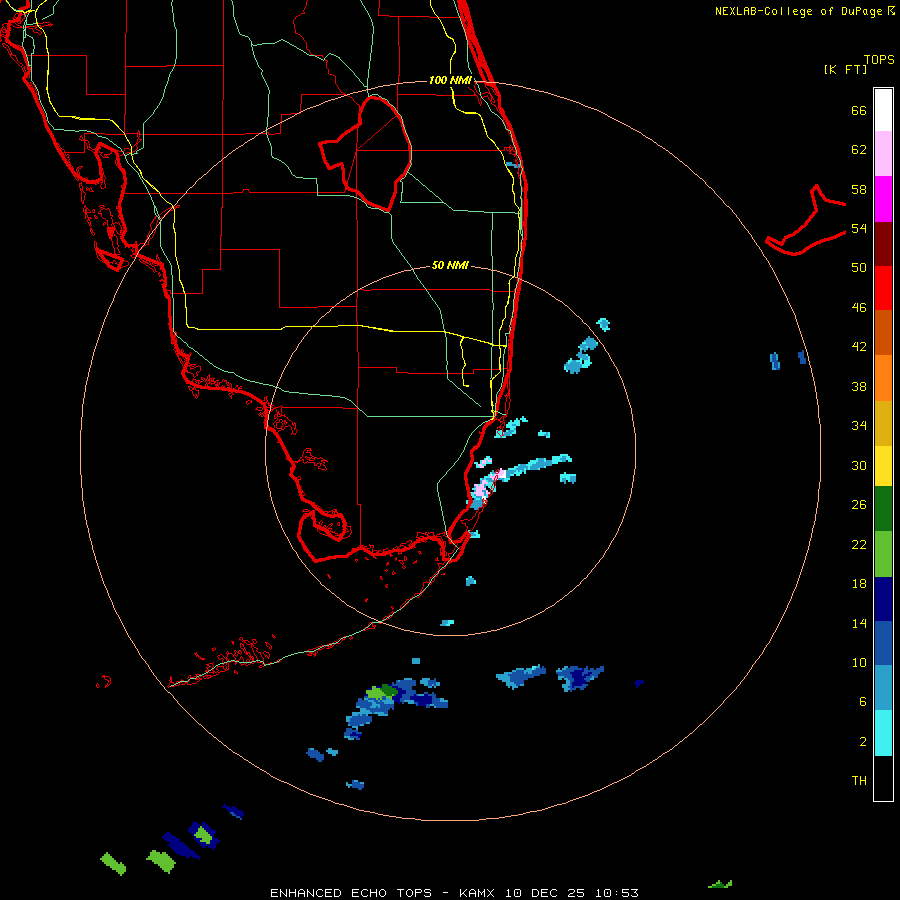Click the "[K FT]" units label
The width and height of the screenshot is (900, 900).
845,69
